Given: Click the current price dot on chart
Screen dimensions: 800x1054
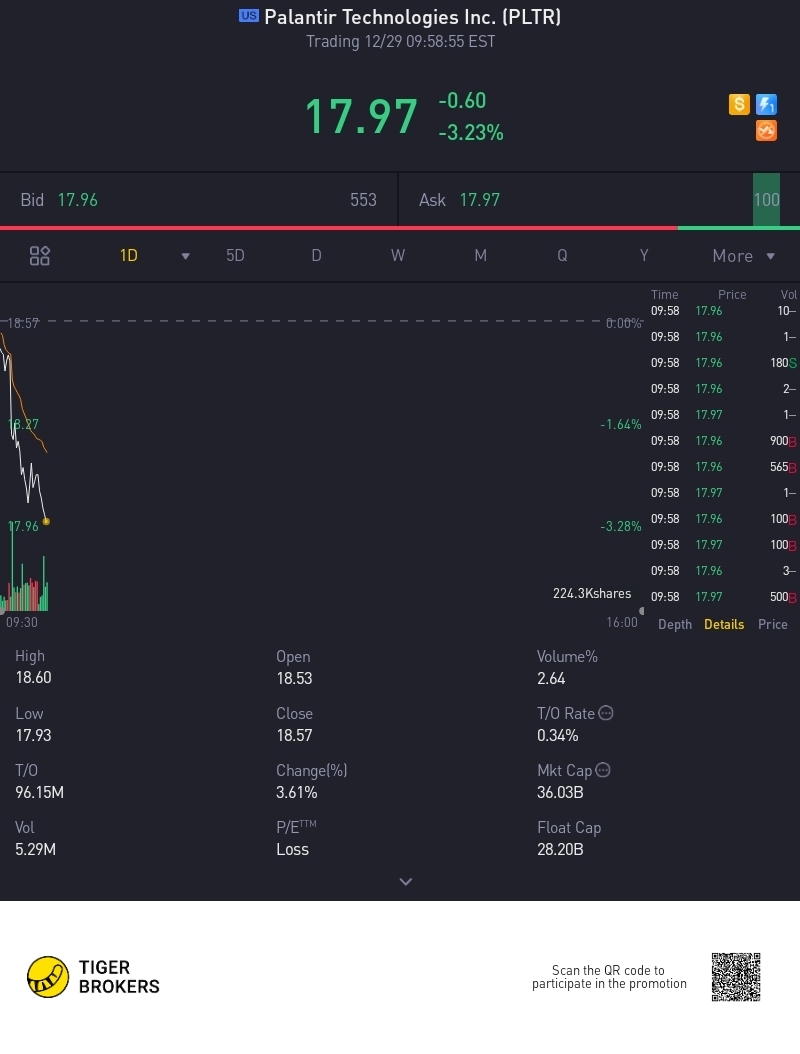Looking at the screenshot, I should 46,521.
